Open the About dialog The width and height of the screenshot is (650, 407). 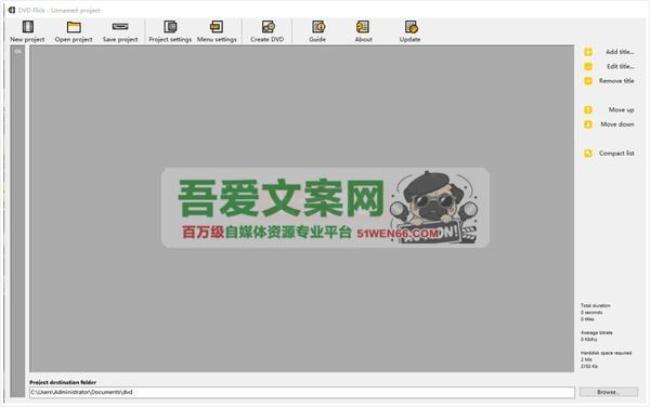click(363, 31)
